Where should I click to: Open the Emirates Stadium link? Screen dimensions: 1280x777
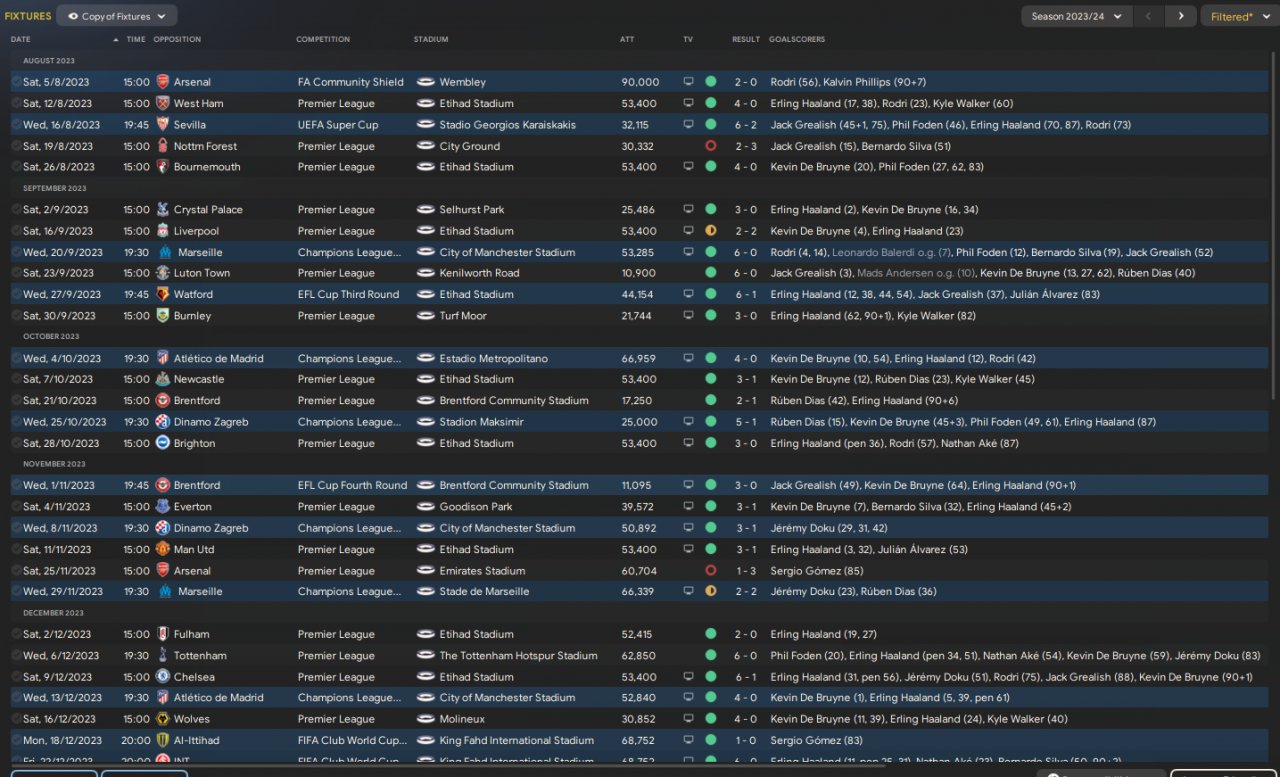click(482, 571)
